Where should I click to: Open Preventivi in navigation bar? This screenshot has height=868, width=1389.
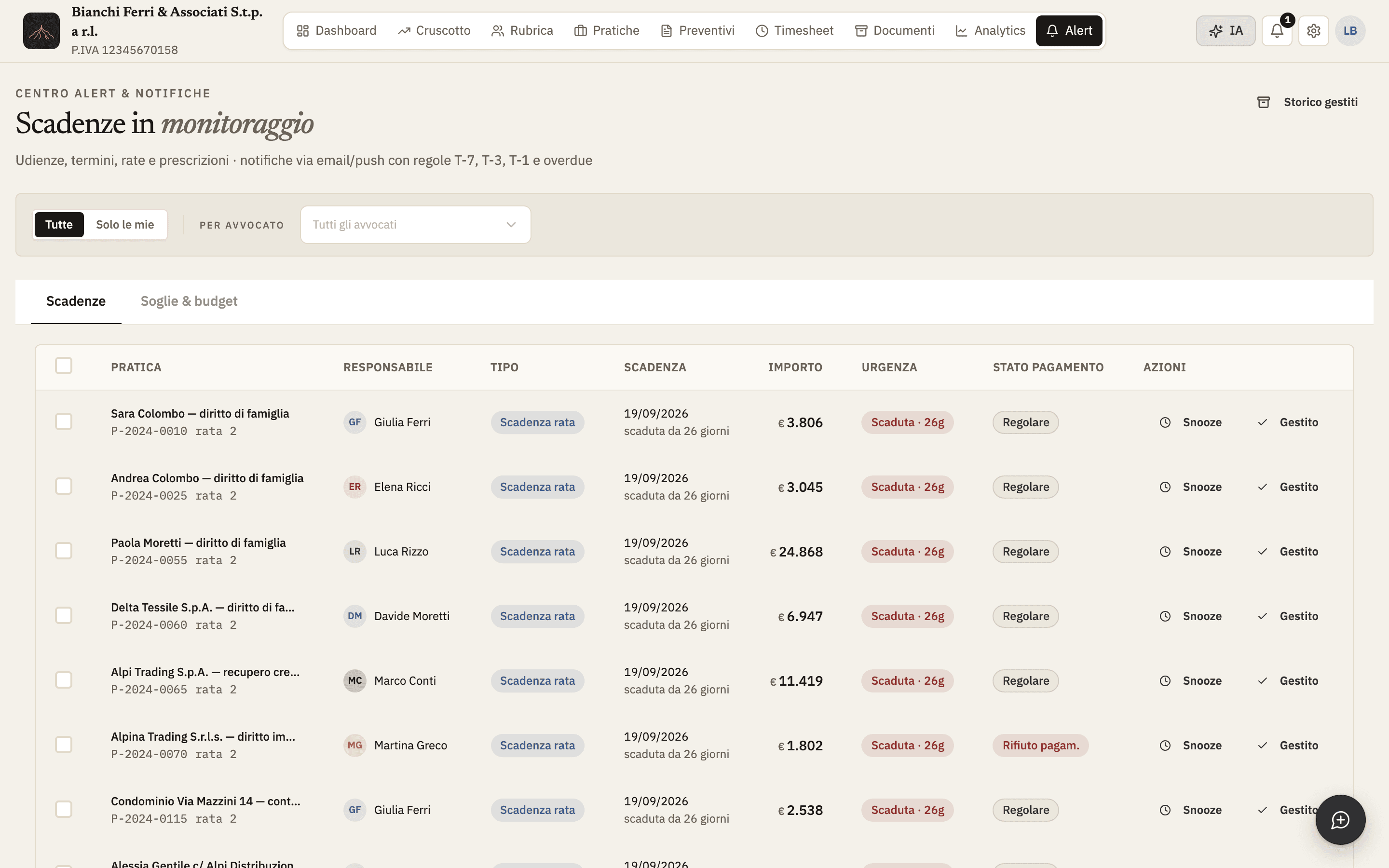(x=697, y=31)
